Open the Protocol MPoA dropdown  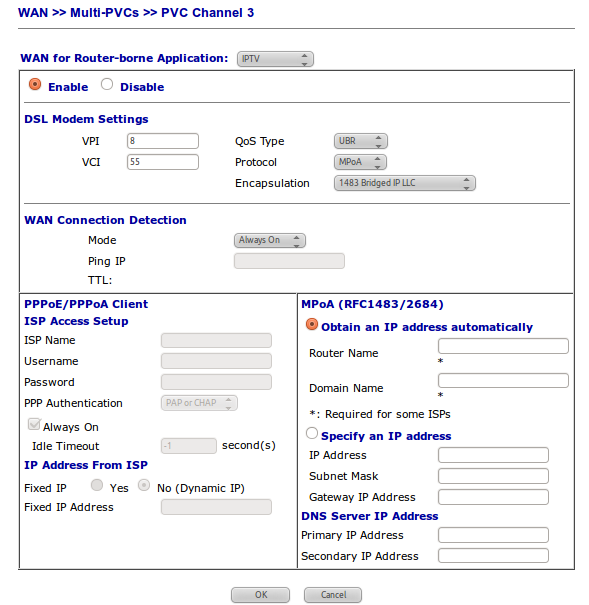(x=360, y=162)
